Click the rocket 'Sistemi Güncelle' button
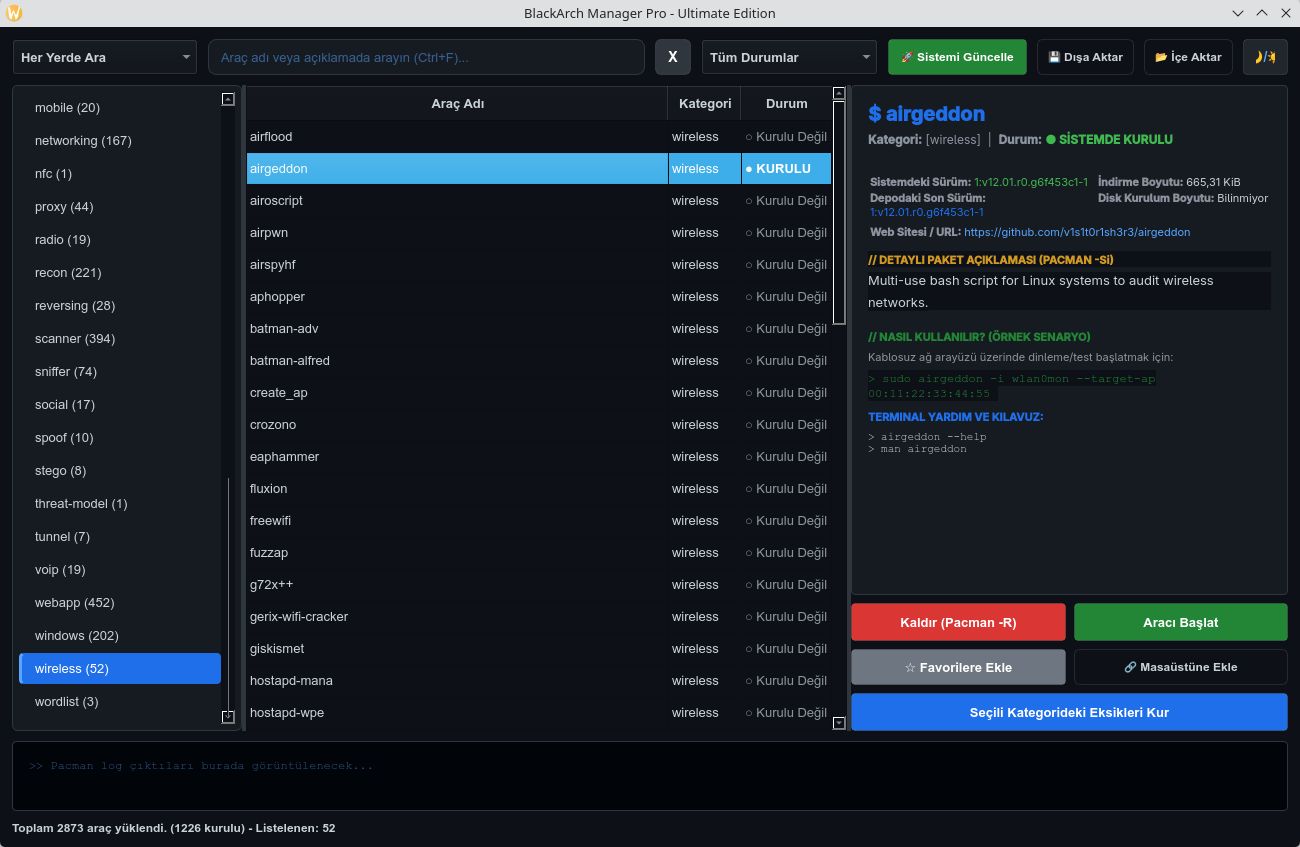This screenshot has height=847, width=1300. (957, 57)
